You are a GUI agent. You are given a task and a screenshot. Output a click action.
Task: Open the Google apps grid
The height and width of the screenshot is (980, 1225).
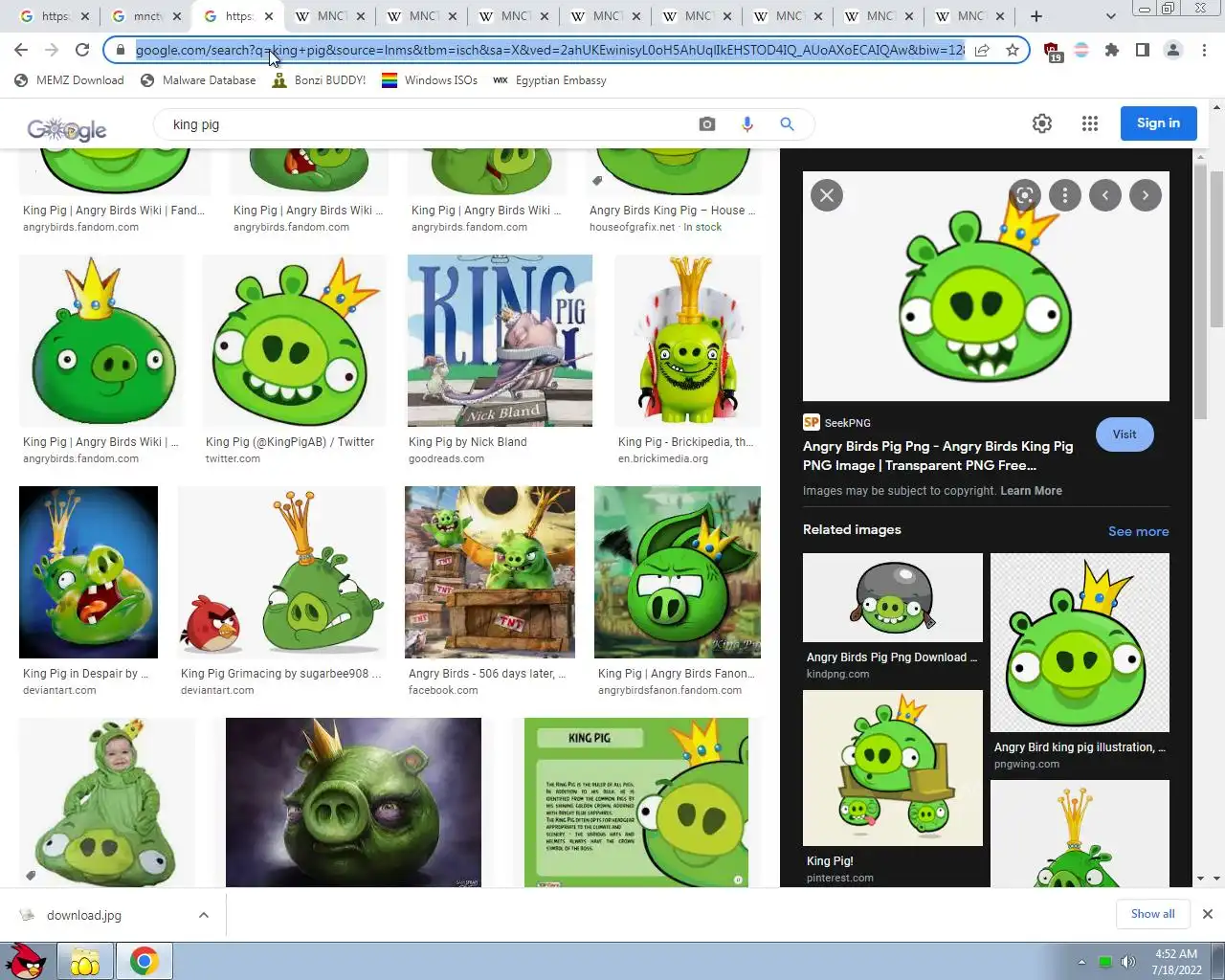pos(1089,122)
